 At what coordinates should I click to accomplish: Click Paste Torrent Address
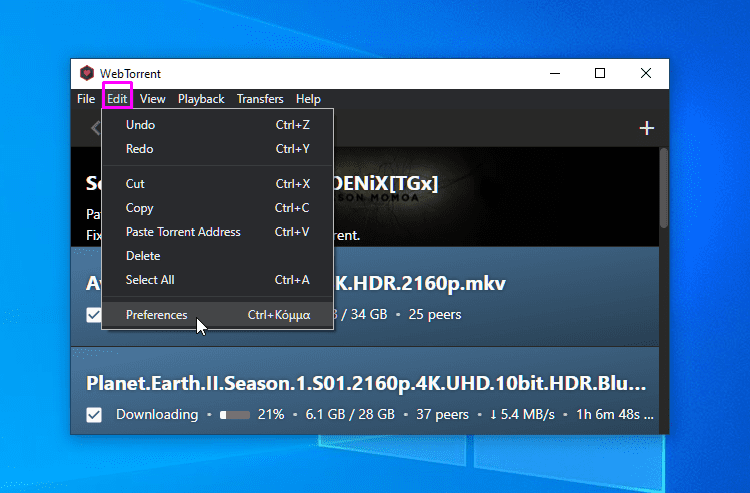218,232
